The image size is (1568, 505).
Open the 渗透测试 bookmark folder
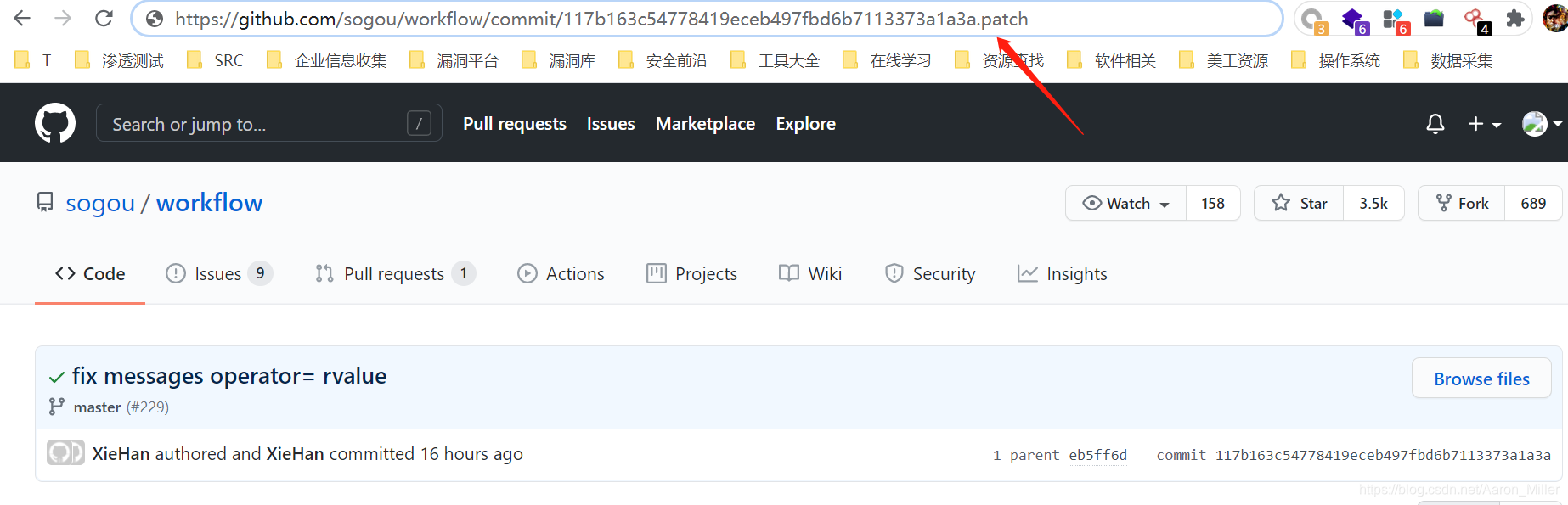(119, 60)
